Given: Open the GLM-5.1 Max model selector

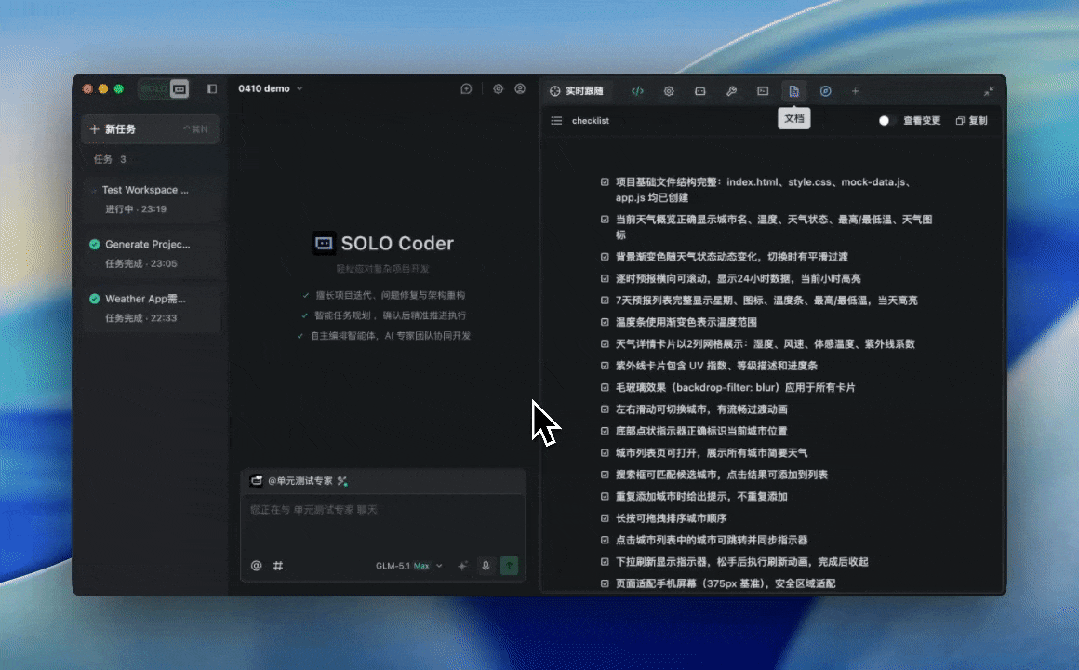Looking at the screenshot, I should pyautogui.click(x=409, y=566).
